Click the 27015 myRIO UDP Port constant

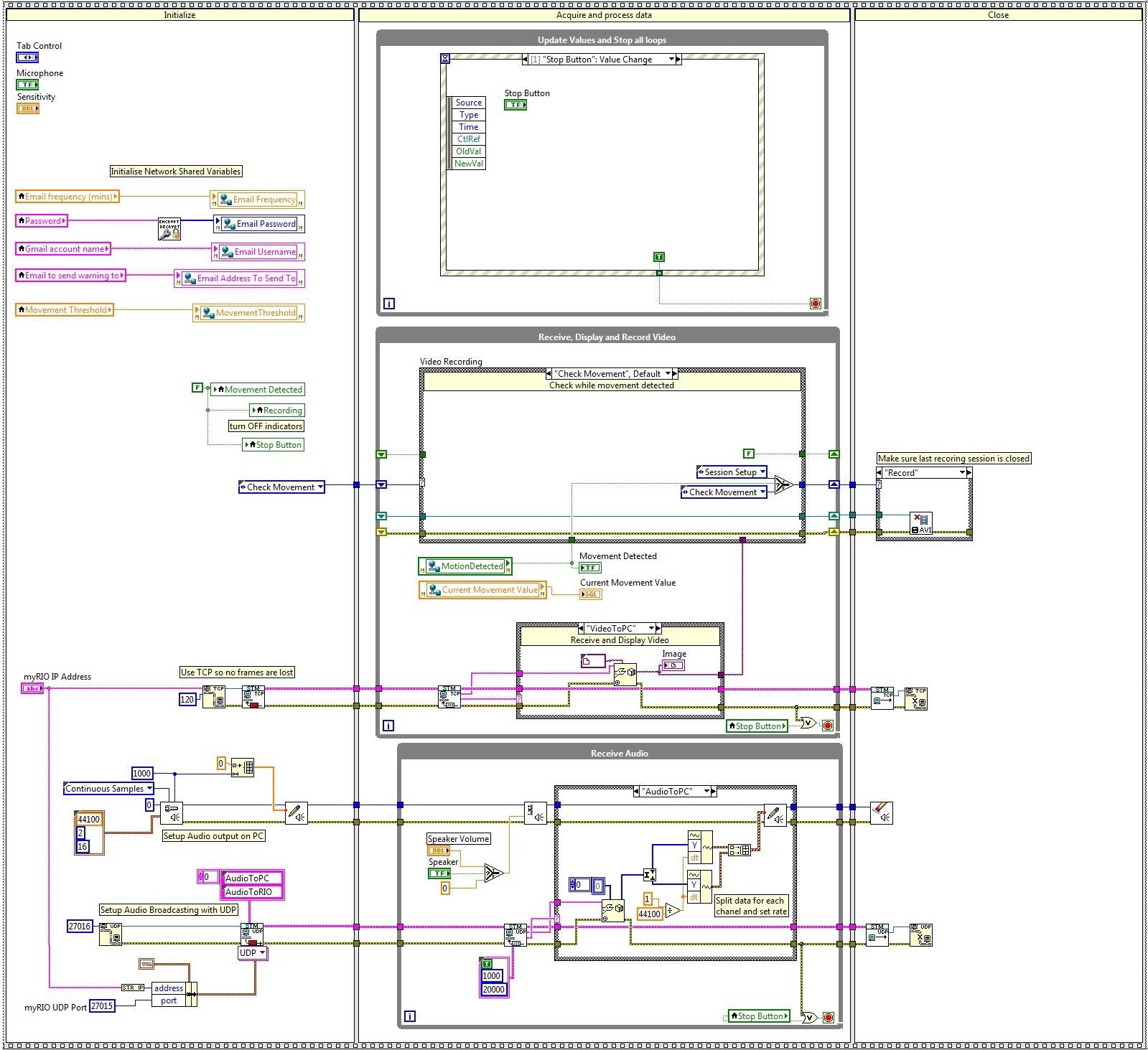(102, 1006)
